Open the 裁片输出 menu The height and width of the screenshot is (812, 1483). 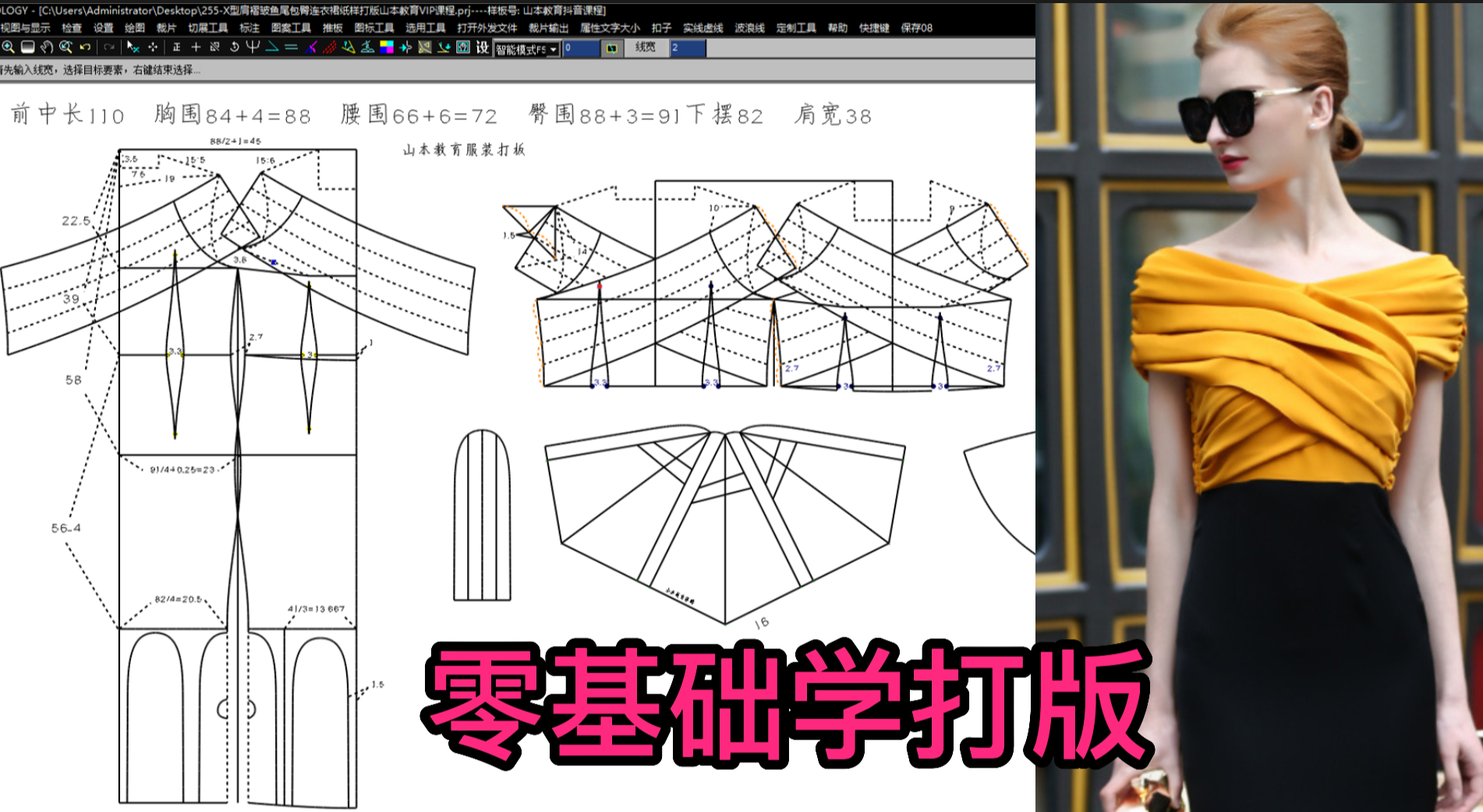[549, 27]
